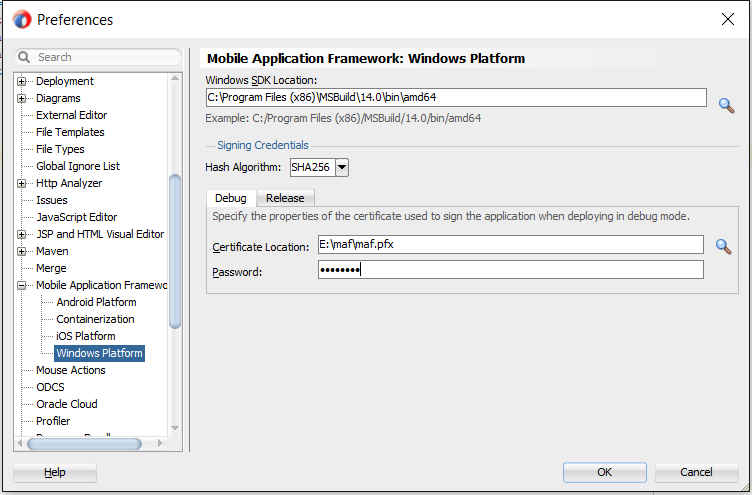Expand the Deployment tree node

tap(22, 82)
